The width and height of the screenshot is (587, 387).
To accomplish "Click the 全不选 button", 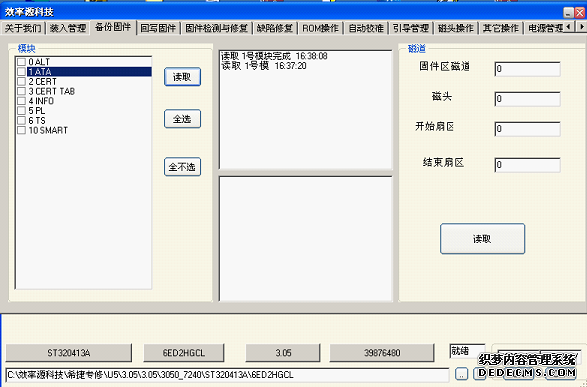I will coord(182,167).
